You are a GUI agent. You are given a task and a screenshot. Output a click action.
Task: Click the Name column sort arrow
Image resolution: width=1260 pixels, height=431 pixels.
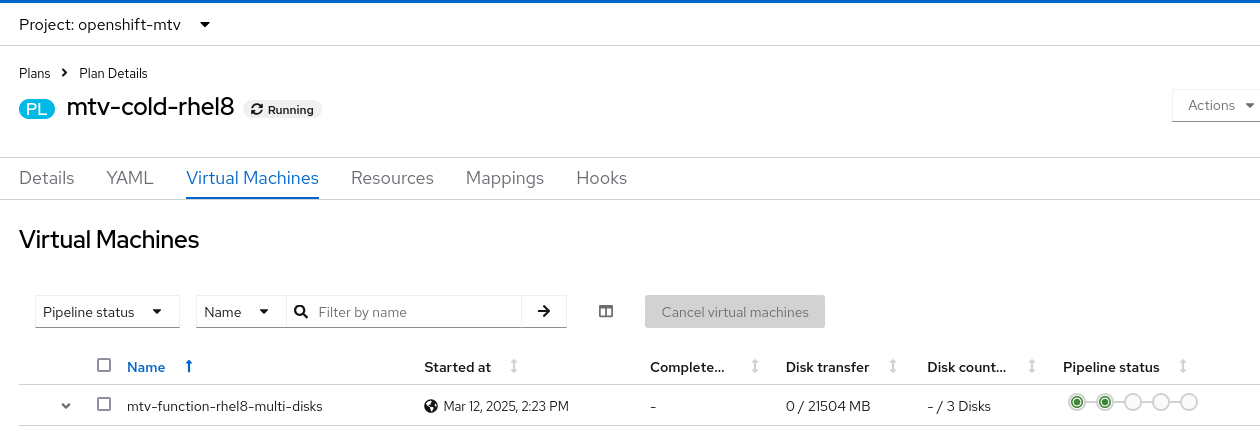click(x=189, y=367)
